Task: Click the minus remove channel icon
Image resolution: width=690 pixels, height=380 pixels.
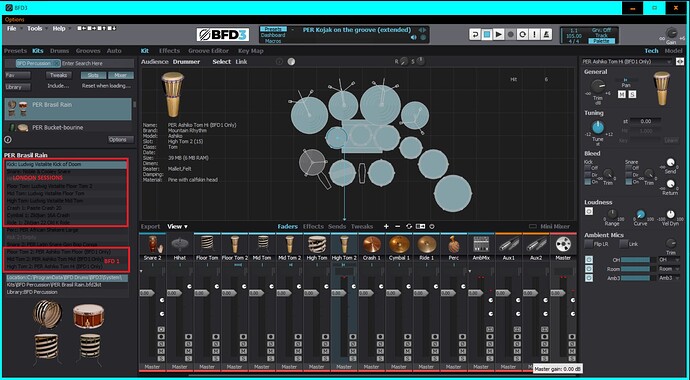Action: click(398, 227)
